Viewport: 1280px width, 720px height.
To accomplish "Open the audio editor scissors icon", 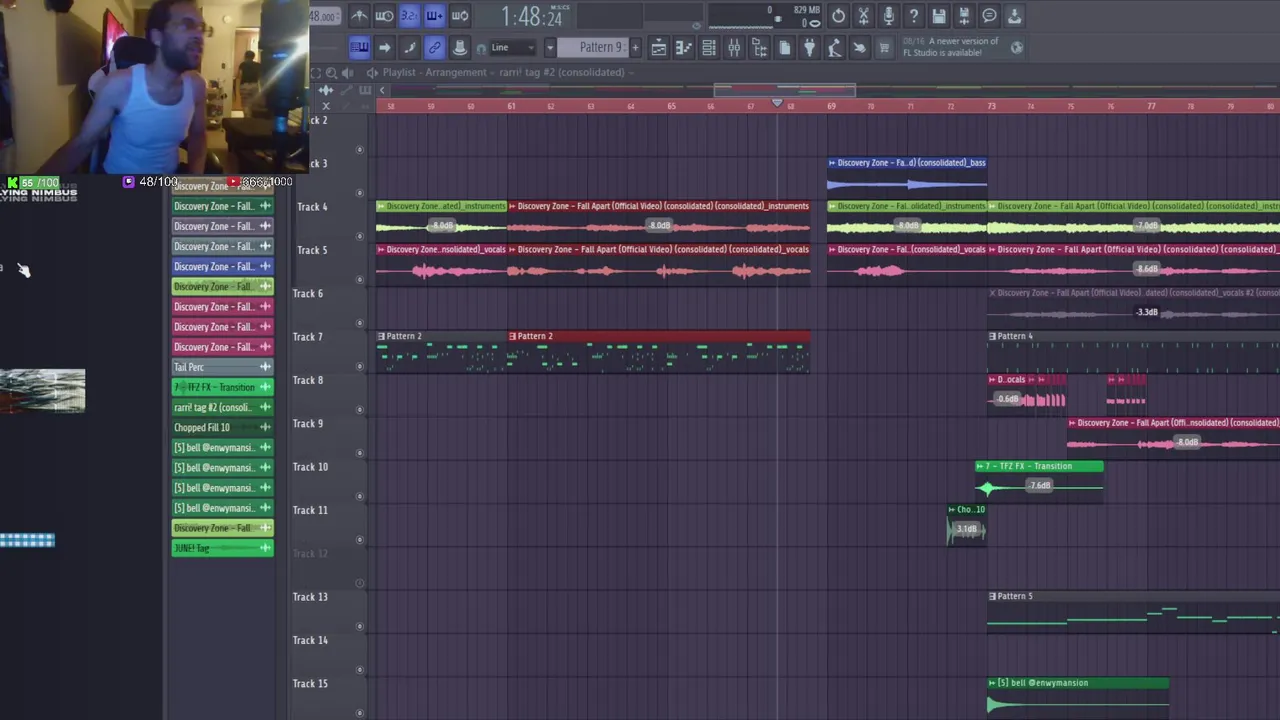I will (x=864, y=16).
